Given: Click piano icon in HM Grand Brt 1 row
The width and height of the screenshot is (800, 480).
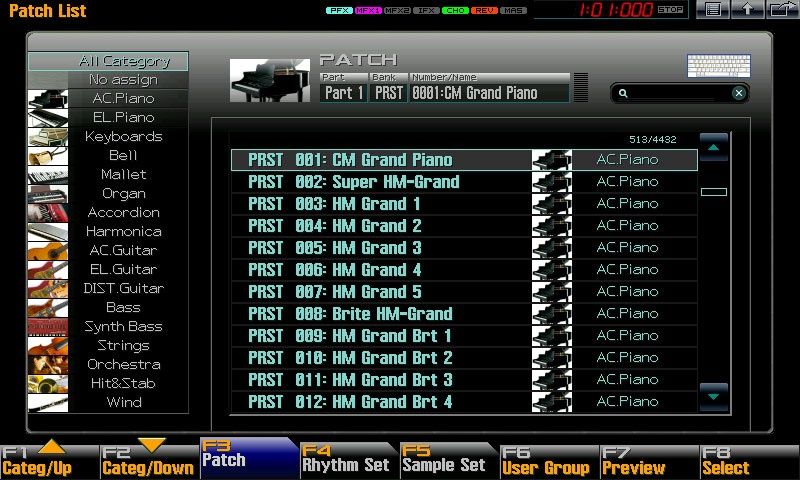Looking at the screenshot, I should coord(552,335).
